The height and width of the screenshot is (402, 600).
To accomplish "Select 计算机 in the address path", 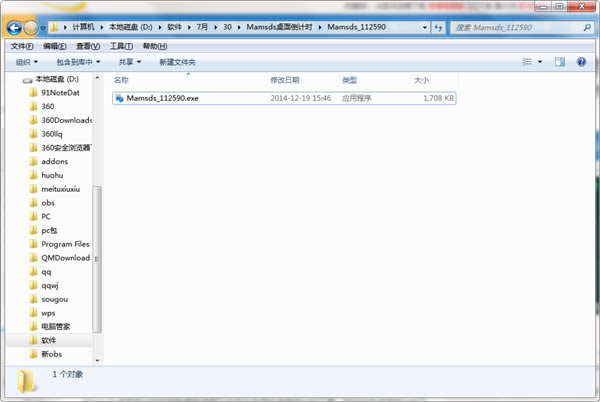I will click(83, 27).
